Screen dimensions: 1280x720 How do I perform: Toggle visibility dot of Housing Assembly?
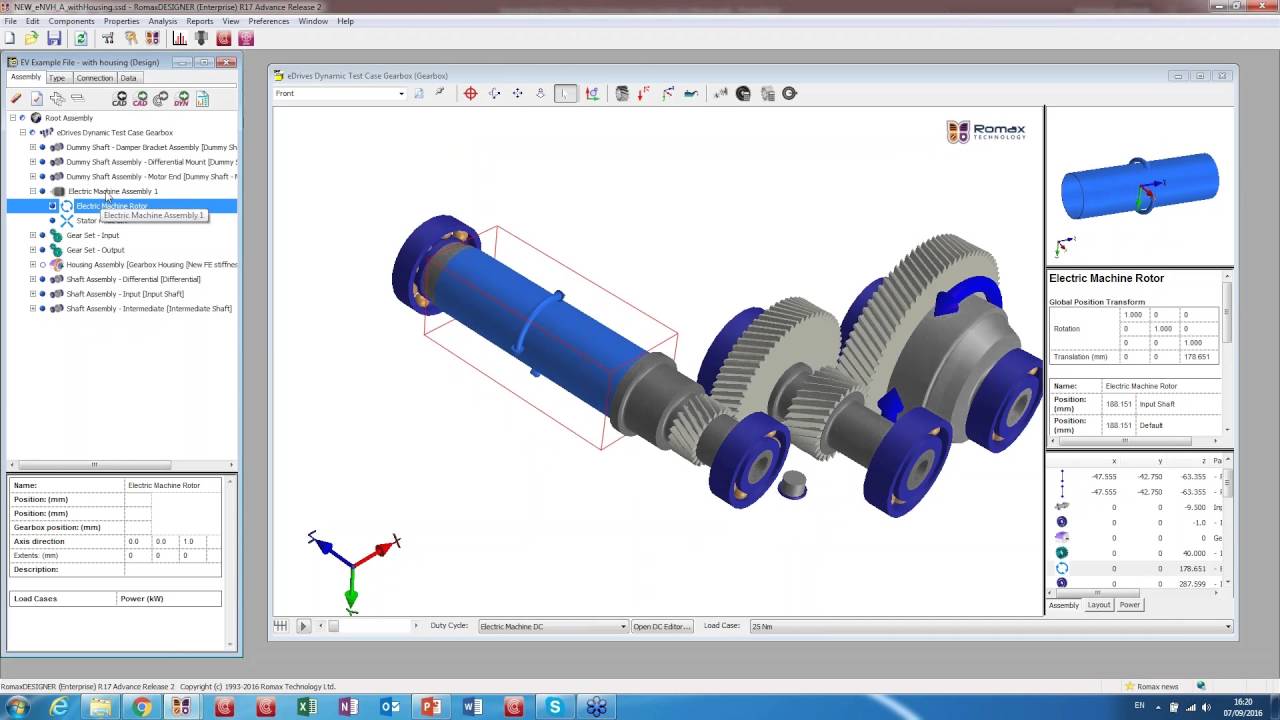42,265
